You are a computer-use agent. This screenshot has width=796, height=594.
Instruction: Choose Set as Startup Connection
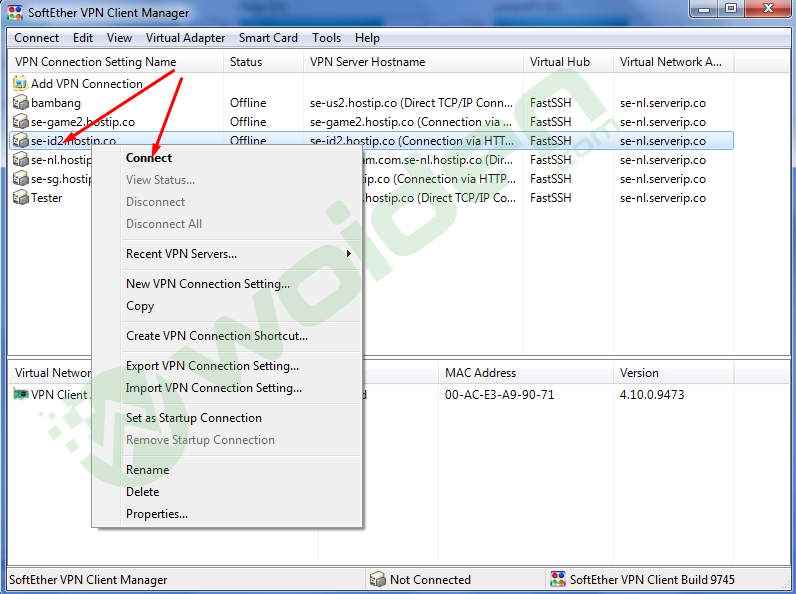(x=194, y=418)
